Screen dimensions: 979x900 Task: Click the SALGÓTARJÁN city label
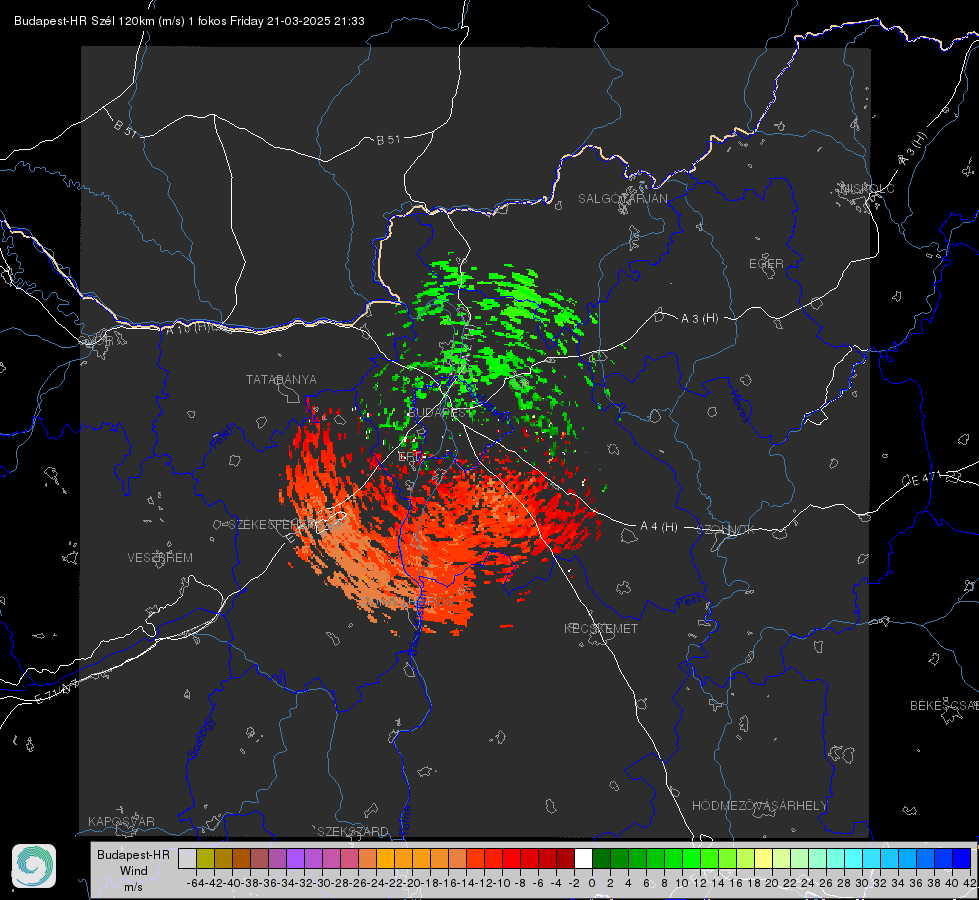622,199
